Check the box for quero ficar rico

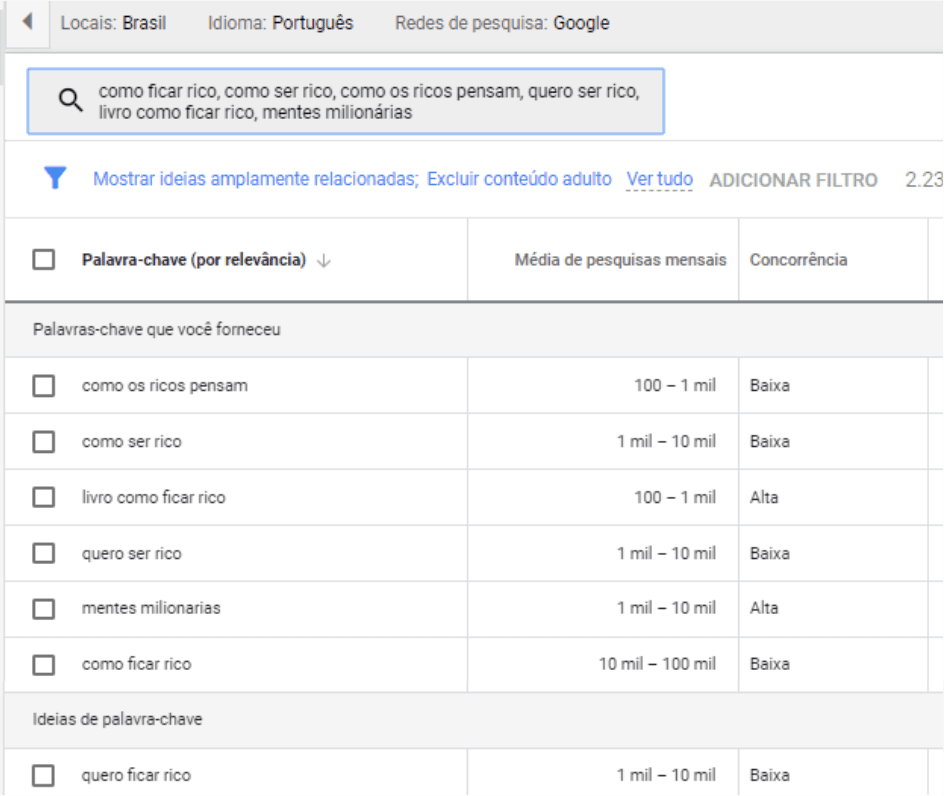(x=43, y=775)
